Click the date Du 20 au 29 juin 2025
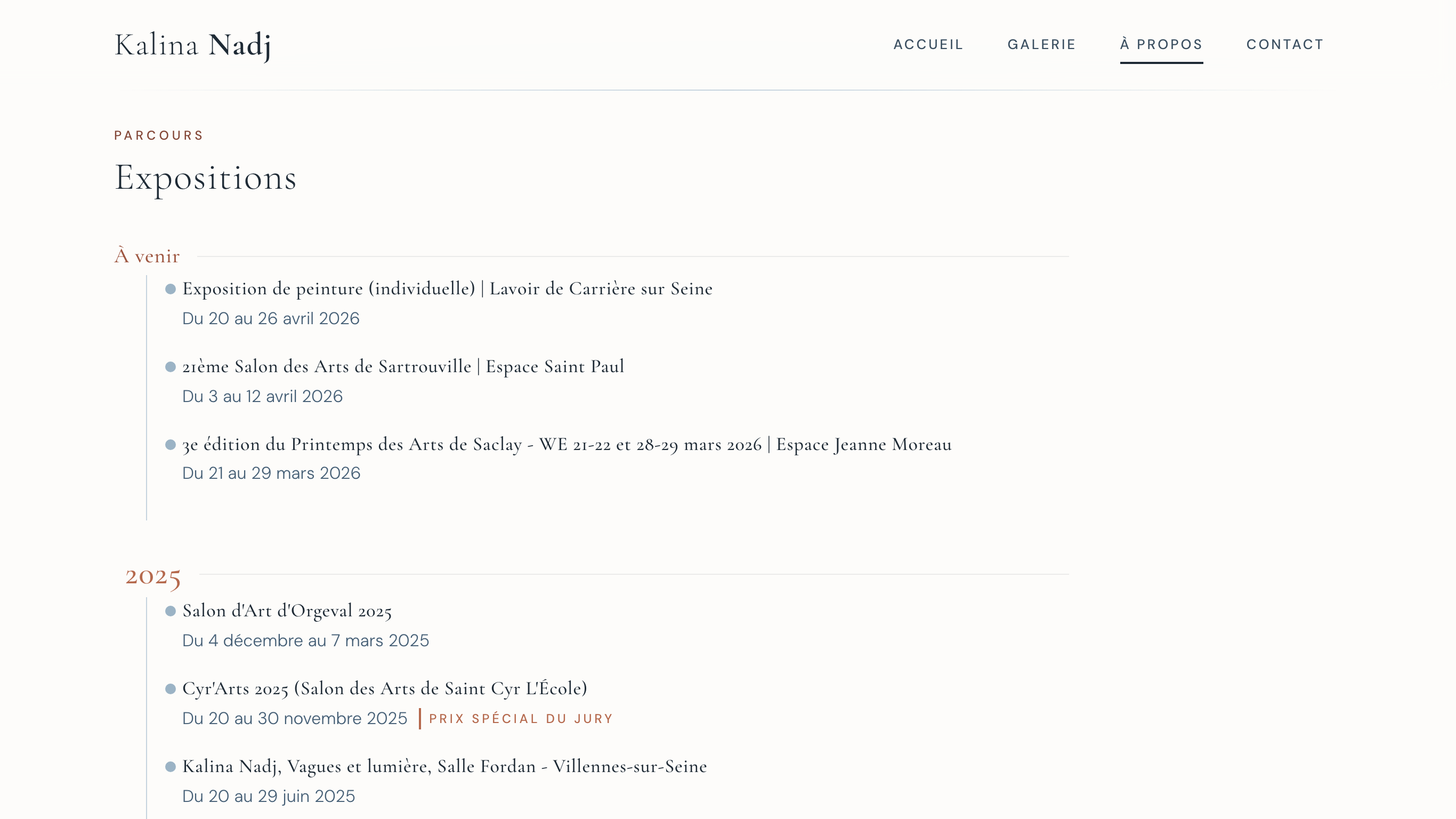Image resolution: width=1456 pixels, height=819 pixels. 269,797
